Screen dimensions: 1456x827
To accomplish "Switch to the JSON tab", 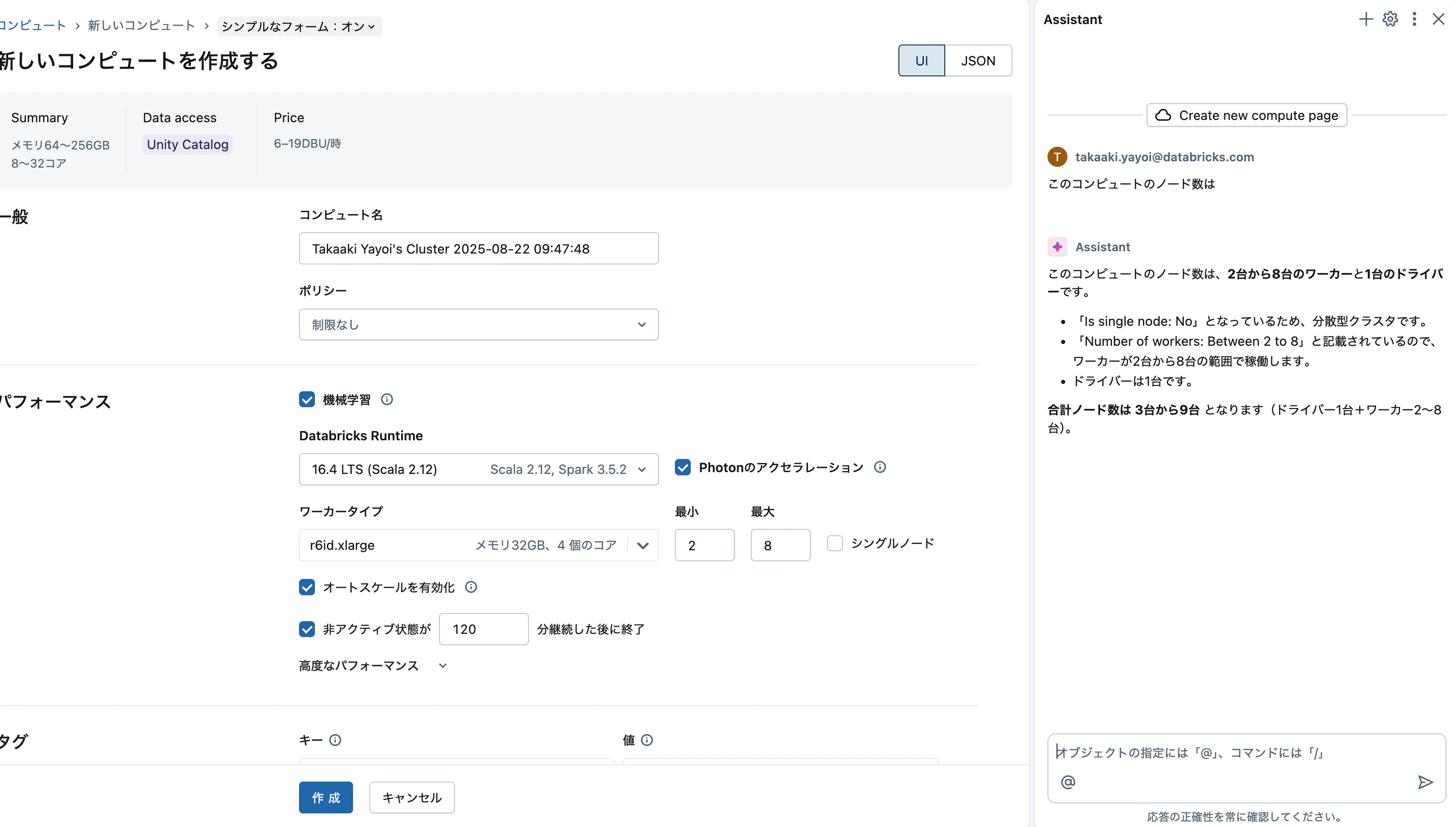I will (978, 60).
